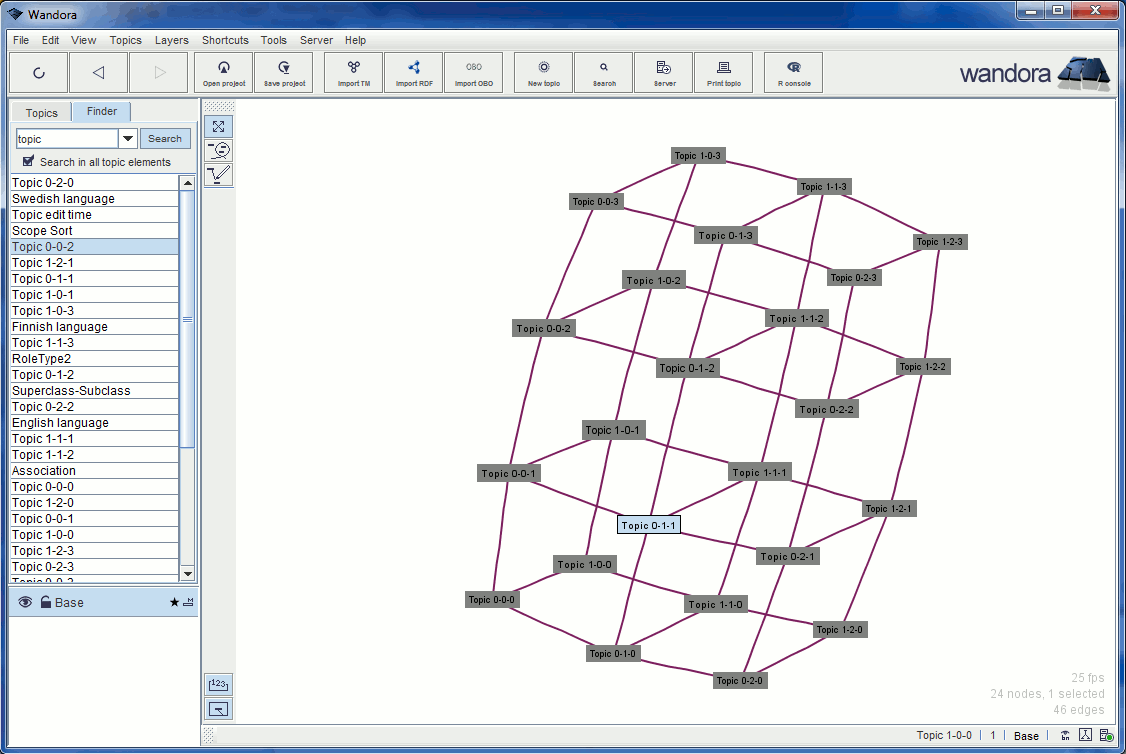Image resolution: width=1126 pixels, height=754 pixels.
Task: Open the Search tool from the toolbar
Action: pos(603,72)
